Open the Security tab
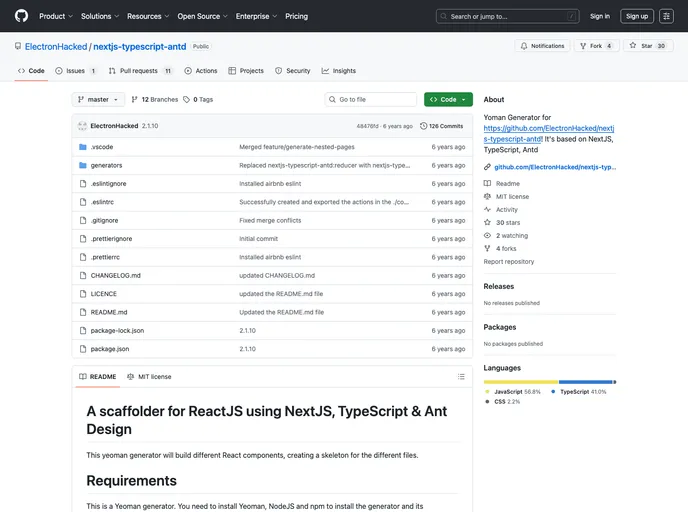The width and height of the screenshot is (688, 512). (x=293, y=71)
